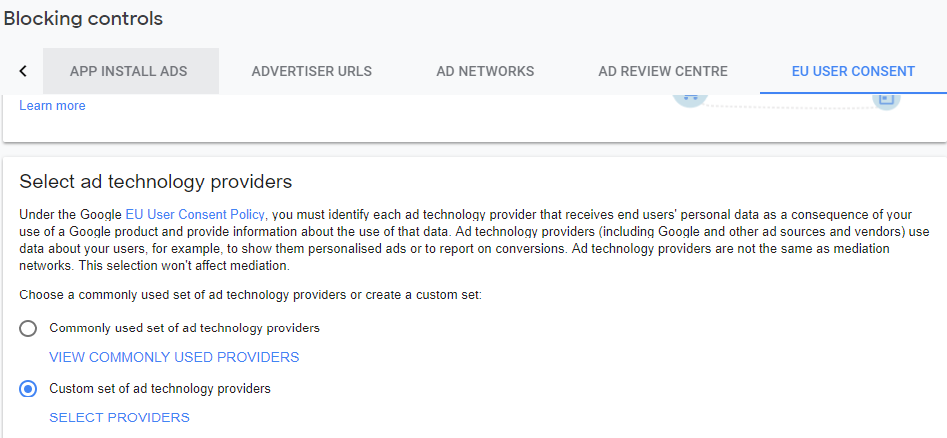Click VIEW COMMONLY USED PROVIDERS
The height and width of the screenshot is (438, 947).
(x=174, y=357)
